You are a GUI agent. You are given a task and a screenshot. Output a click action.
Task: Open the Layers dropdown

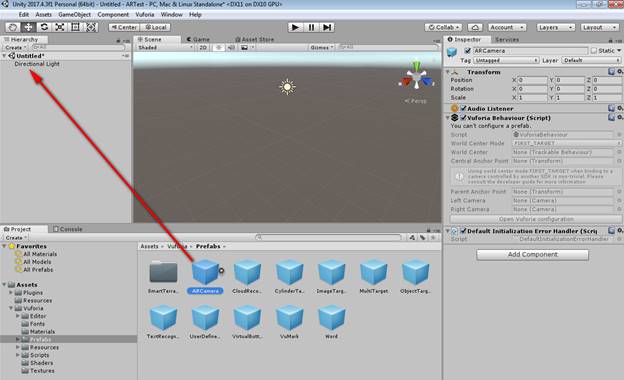click(x=555, y=27)
